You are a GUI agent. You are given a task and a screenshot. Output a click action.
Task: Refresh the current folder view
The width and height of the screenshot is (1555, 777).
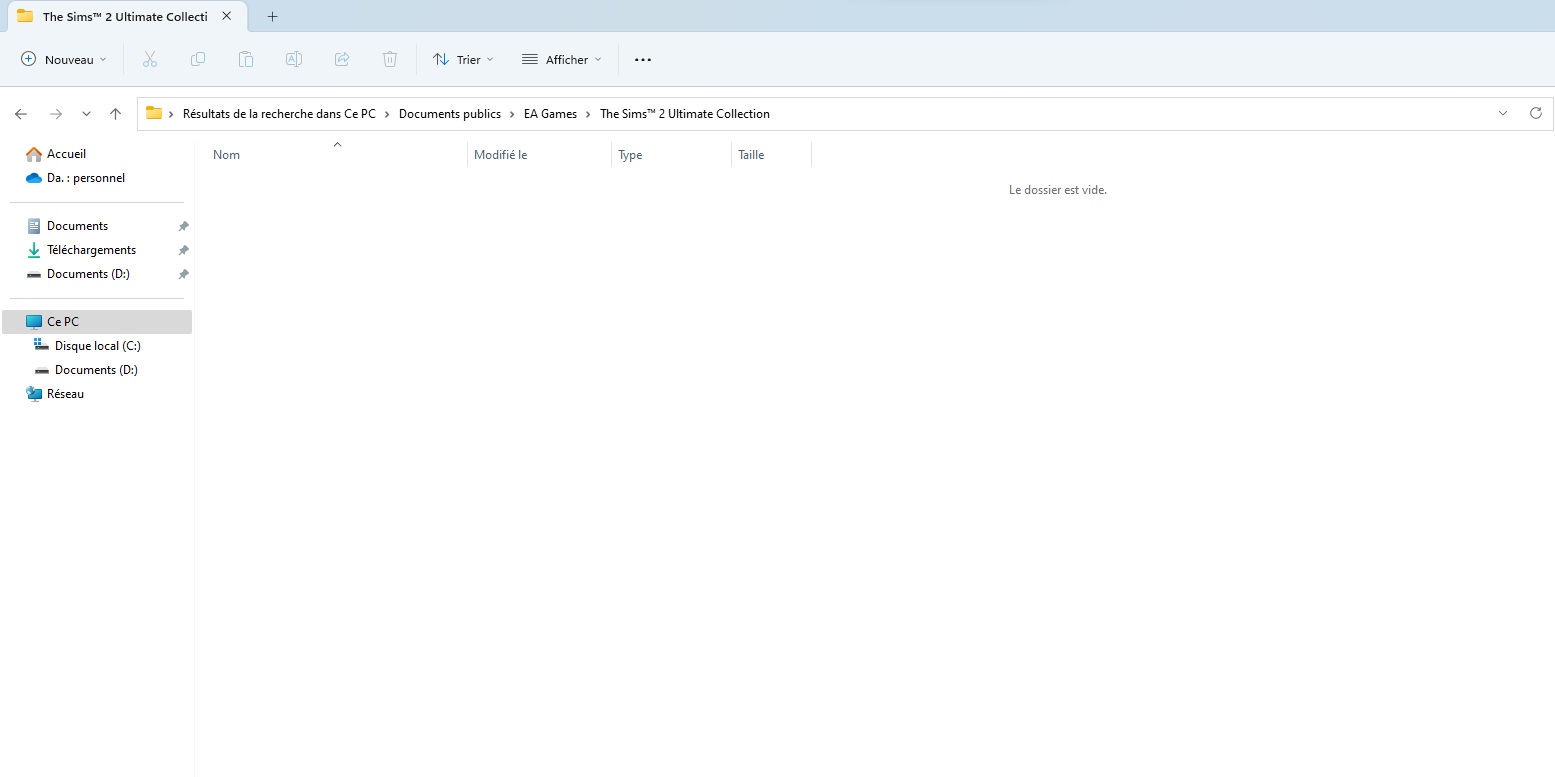[1536, 114]
